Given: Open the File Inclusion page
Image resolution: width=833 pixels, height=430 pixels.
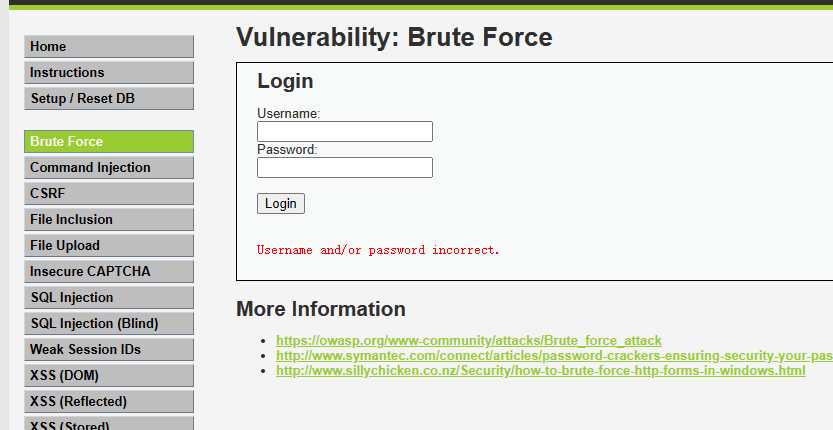Looking at the screenshot, I should [108, 220].
